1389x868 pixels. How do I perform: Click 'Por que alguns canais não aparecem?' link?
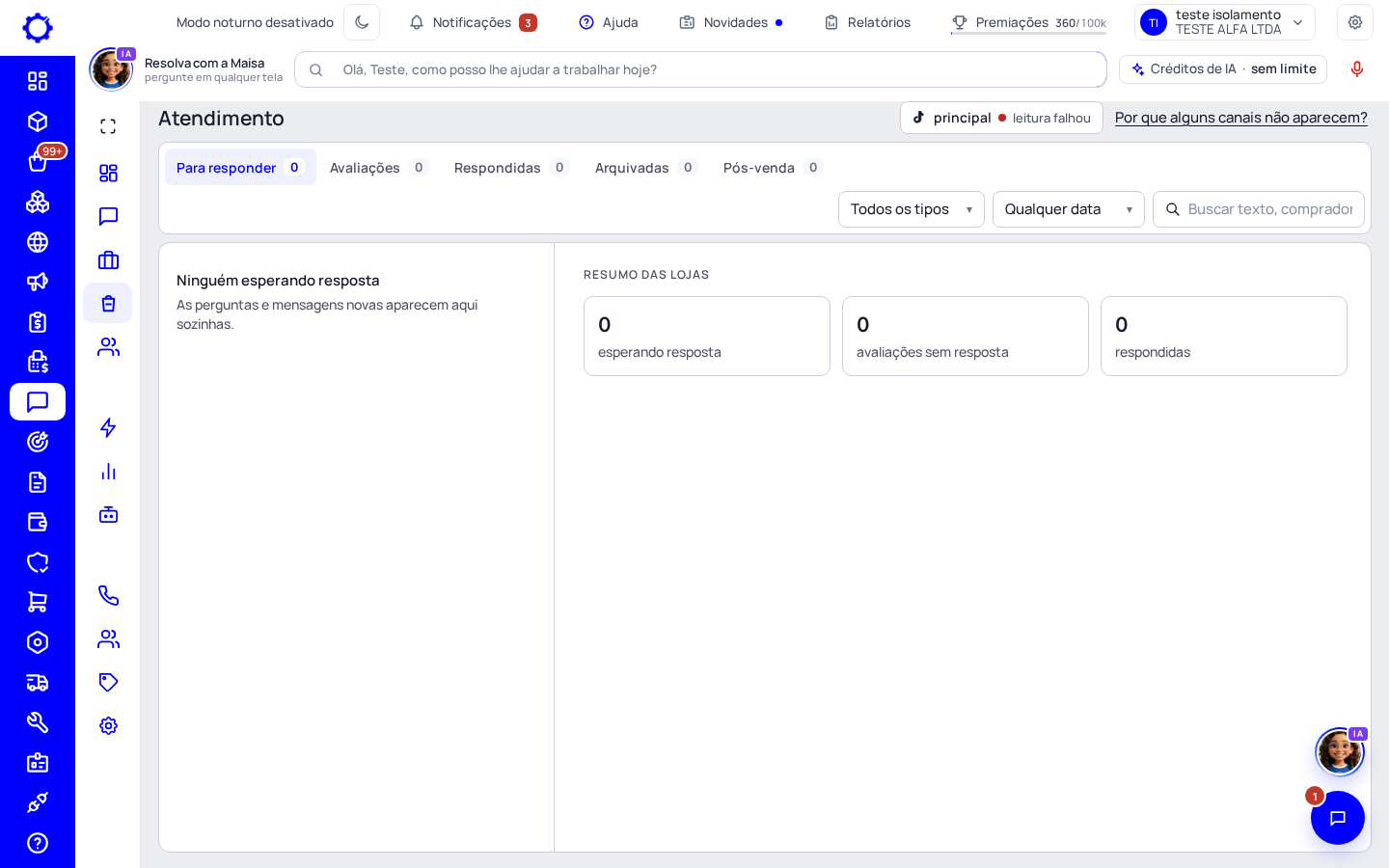1240,118
